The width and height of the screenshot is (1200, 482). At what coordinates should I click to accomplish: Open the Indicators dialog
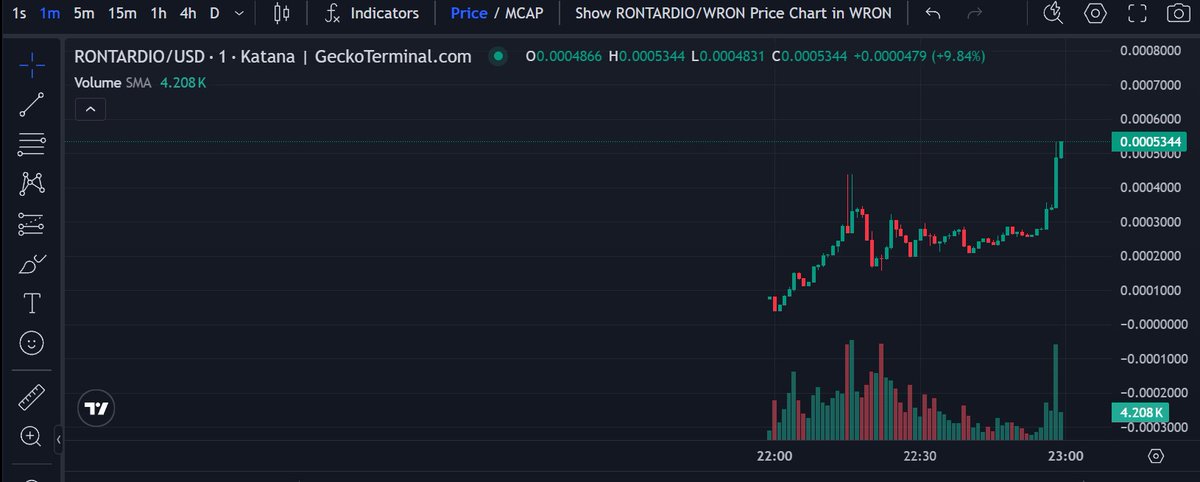[x=372, y=14]
